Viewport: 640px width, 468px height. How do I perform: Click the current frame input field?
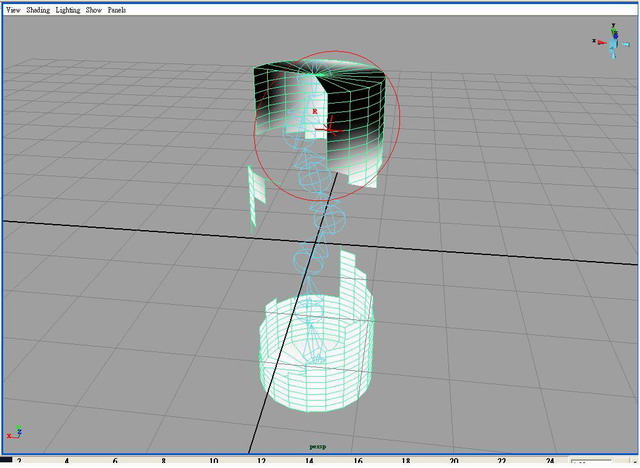tap(590, 462)
